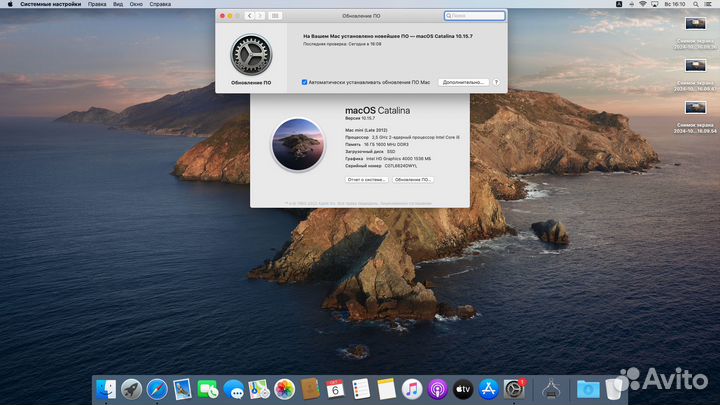Select the middle screenshot file on desktop
The width and height of the screenshot is (720, 405).
click(x=695, y=75)
